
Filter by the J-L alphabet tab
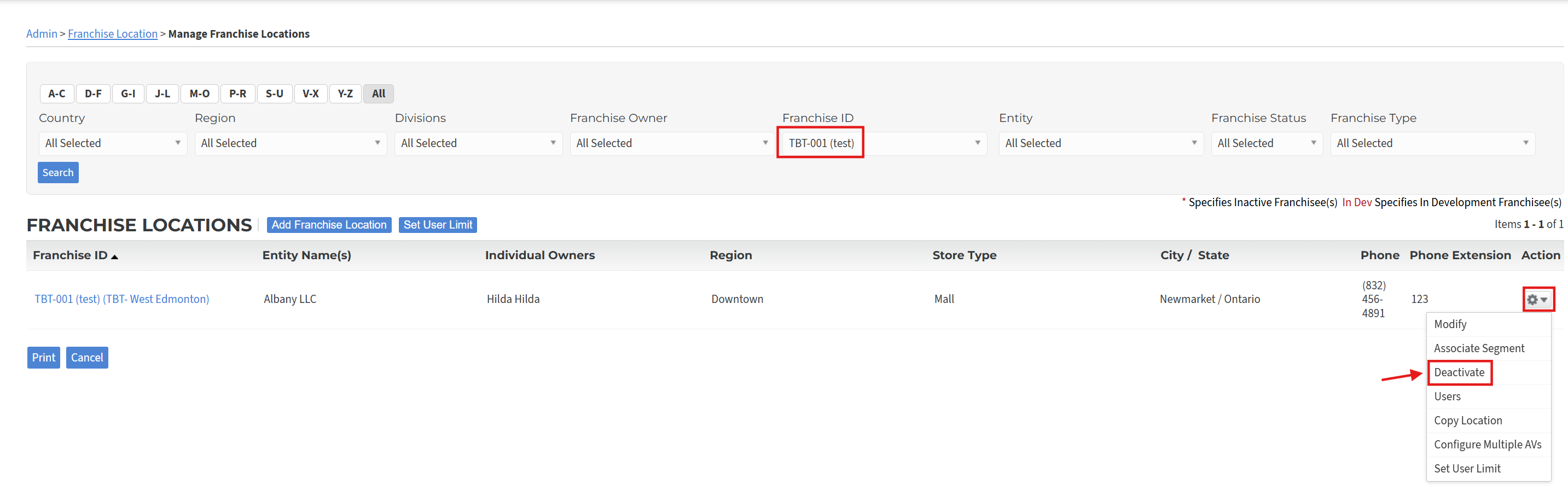click(x=162, y=94)
